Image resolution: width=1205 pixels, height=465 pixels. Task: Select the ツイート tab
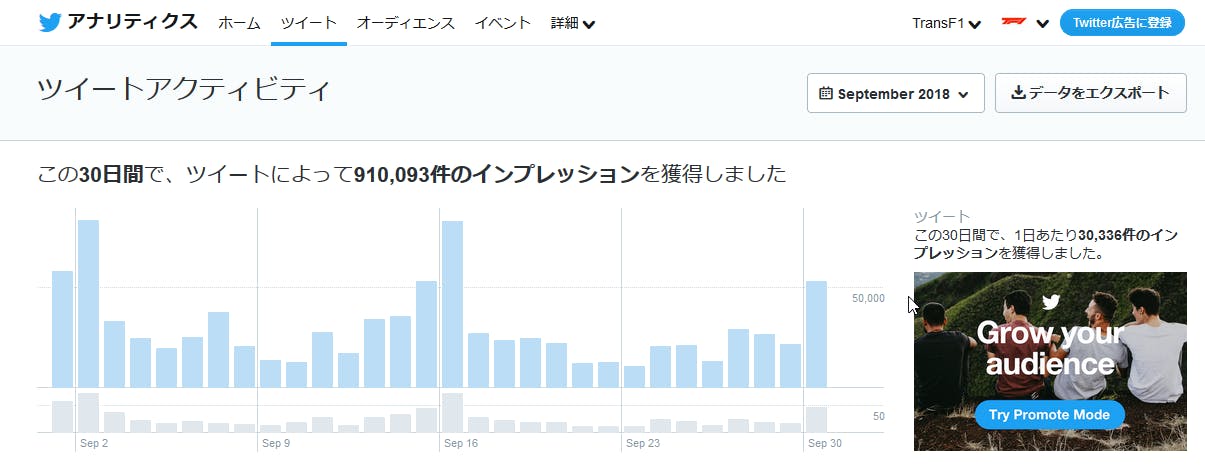tap(308, 23)
